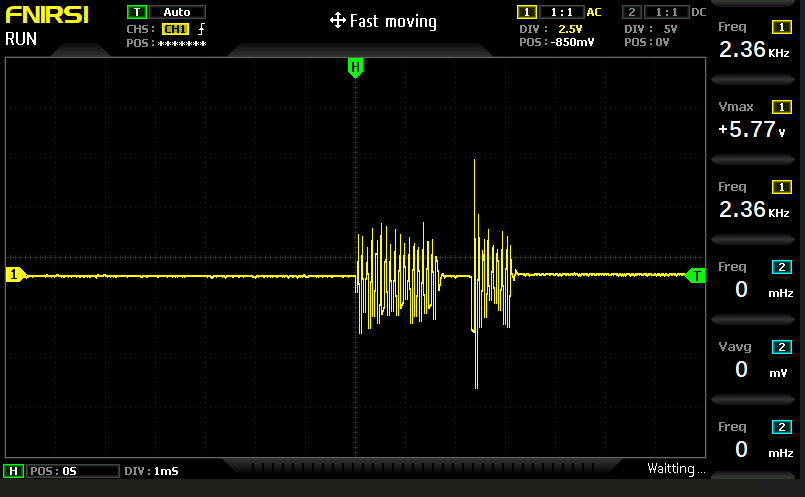Click the green T trigger level marker

(696, 275)
